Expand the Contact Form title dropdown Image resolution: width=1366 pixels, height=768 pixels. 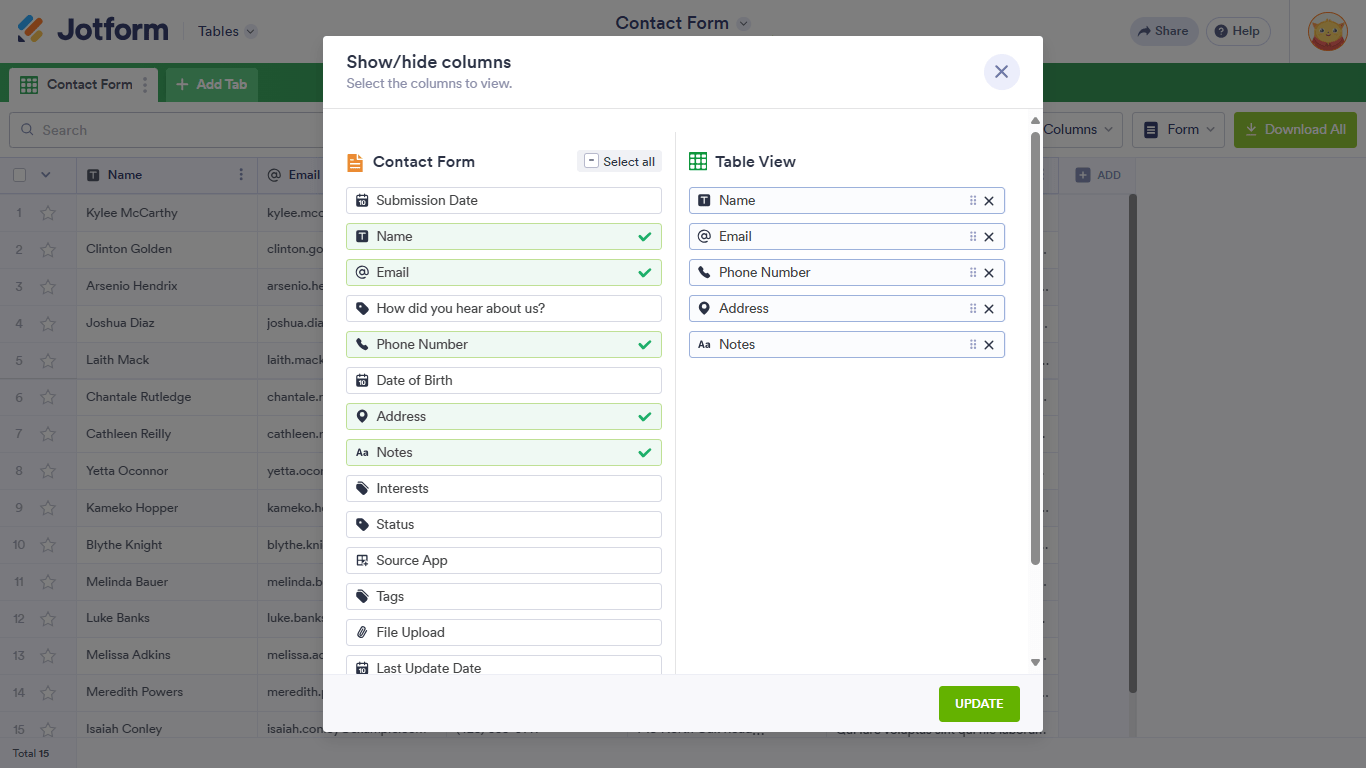click(743, 23)
